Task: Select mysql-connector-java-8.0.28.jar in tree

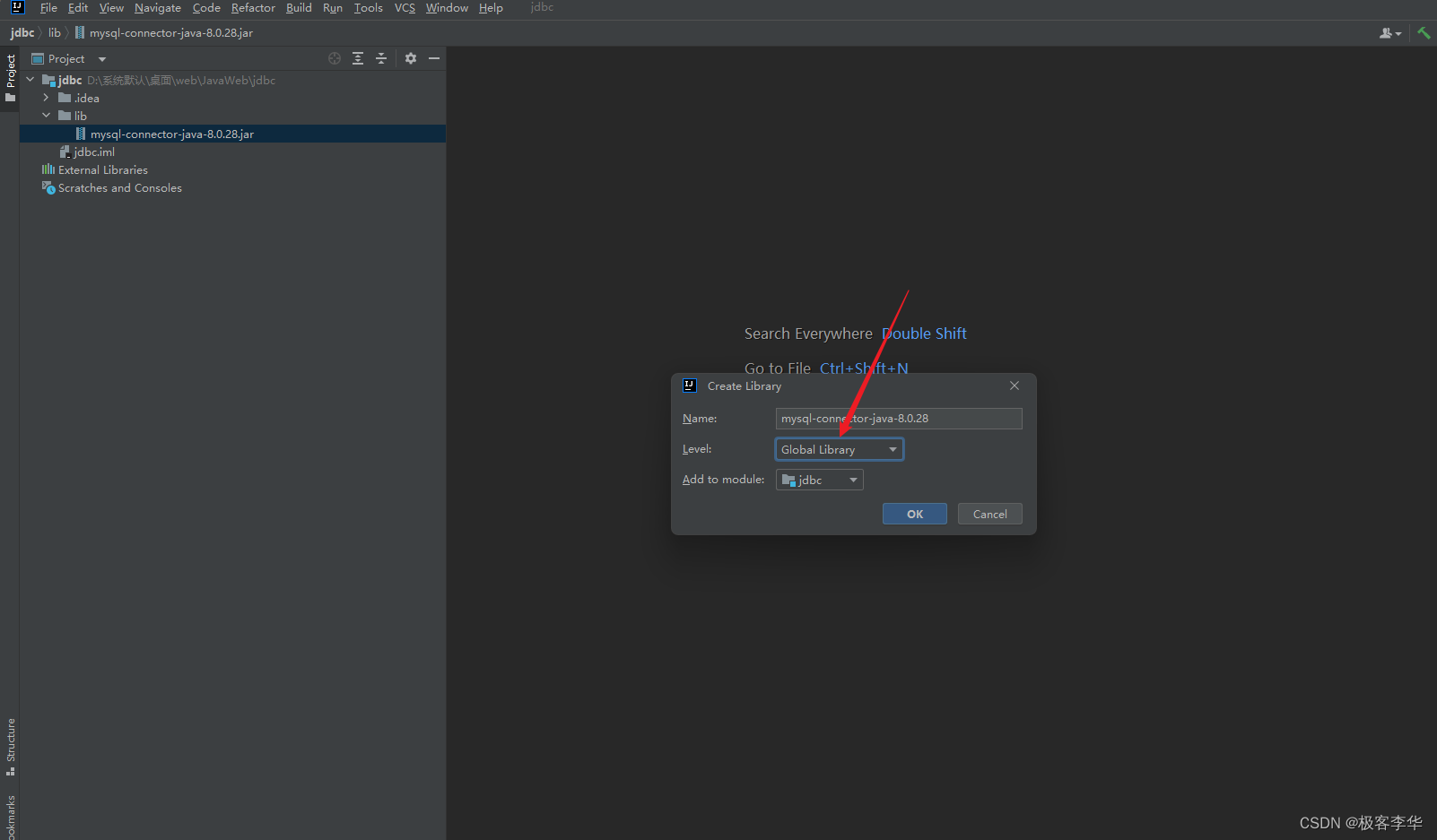Action: [232, 134]
